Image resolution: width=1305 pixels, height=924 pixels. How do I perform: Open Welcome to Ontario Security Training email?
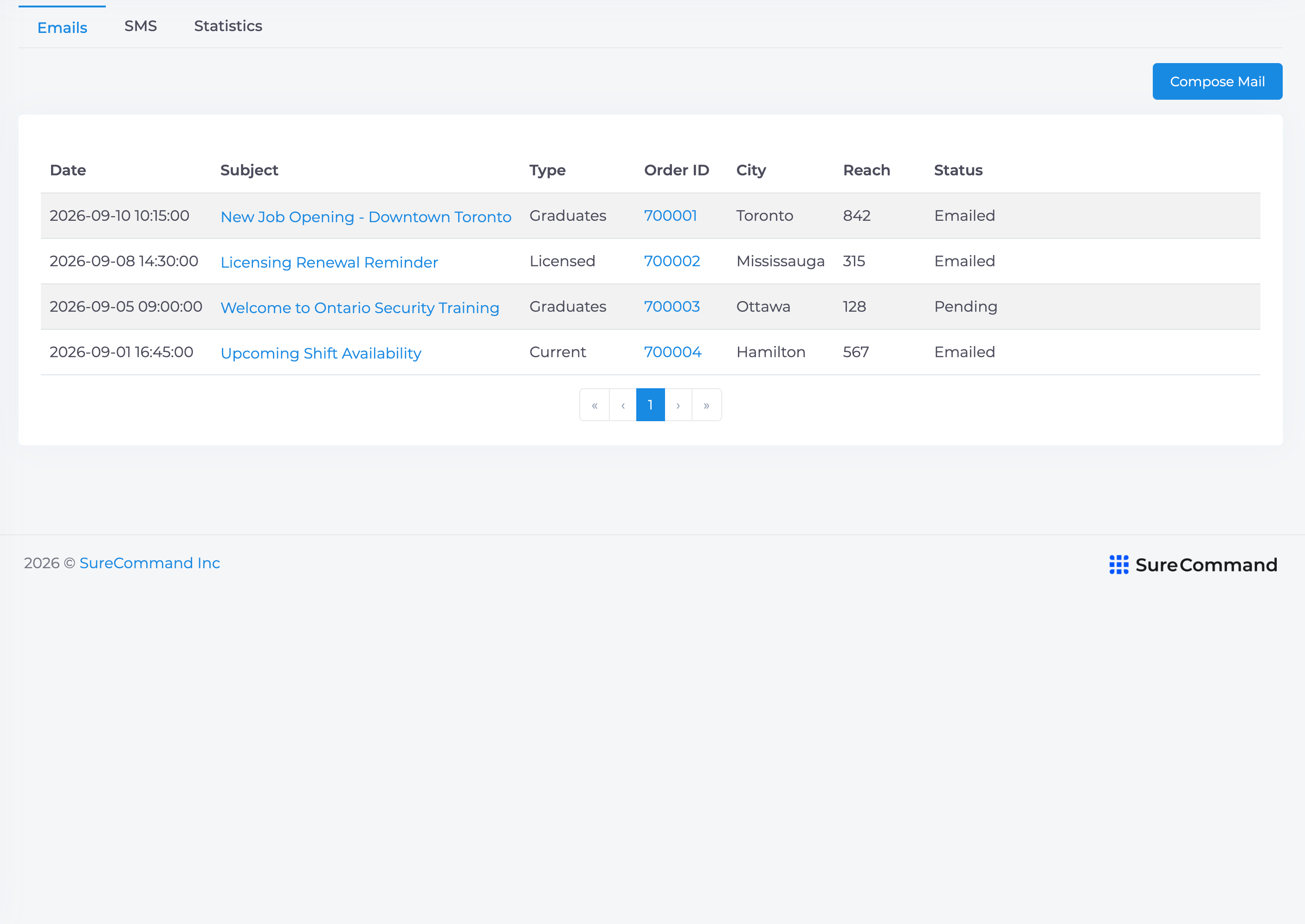[360, 308]
